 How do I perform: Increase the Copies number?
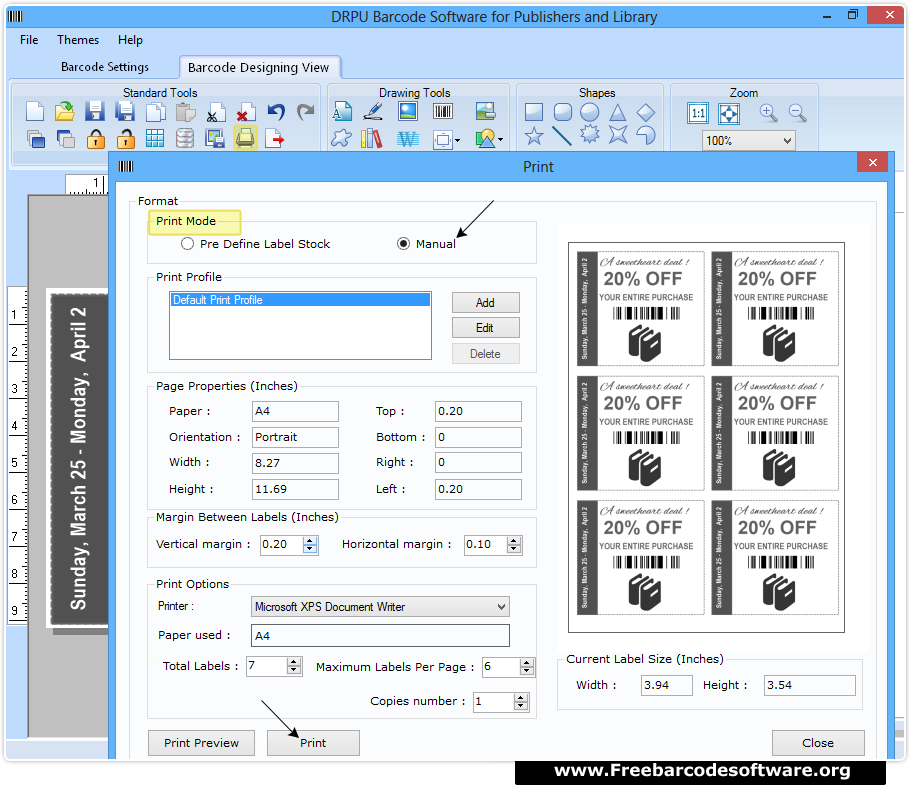coord(521,698)
